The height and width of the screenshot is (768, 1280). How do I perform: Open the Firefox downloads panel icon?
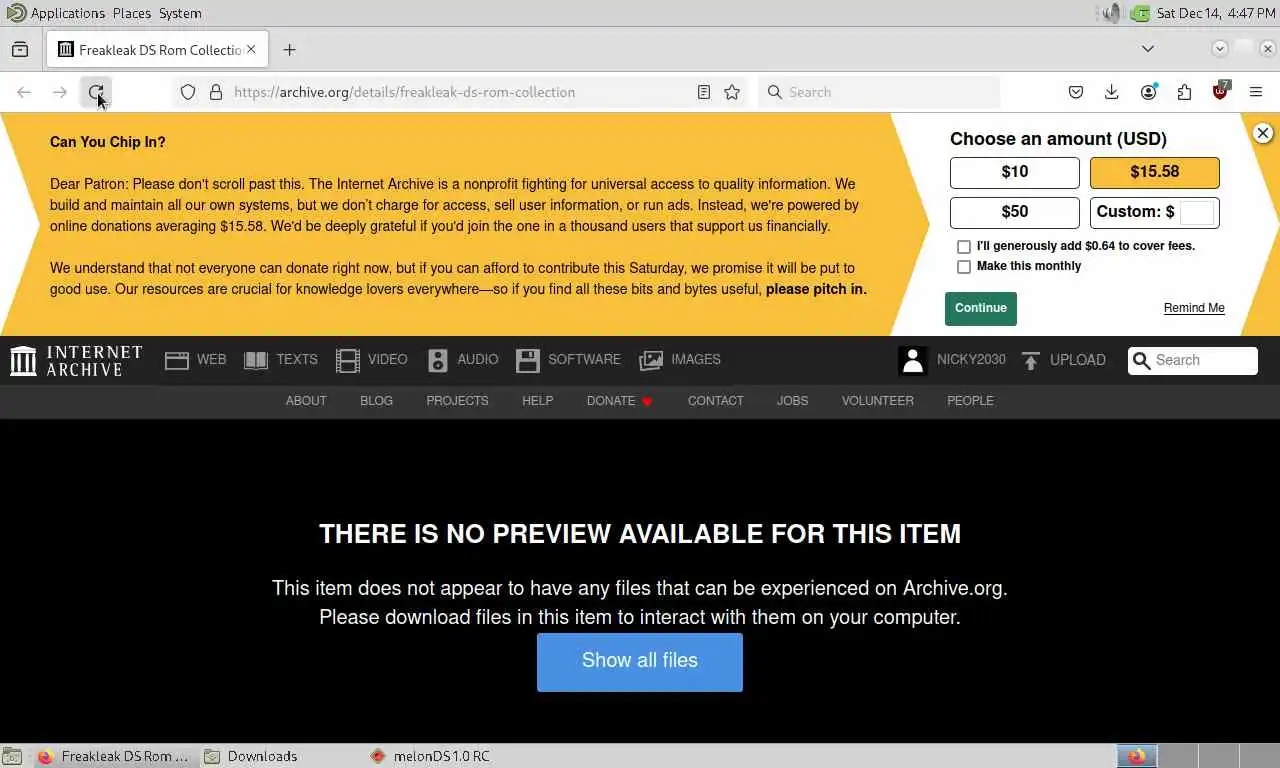coord(1112,92)
